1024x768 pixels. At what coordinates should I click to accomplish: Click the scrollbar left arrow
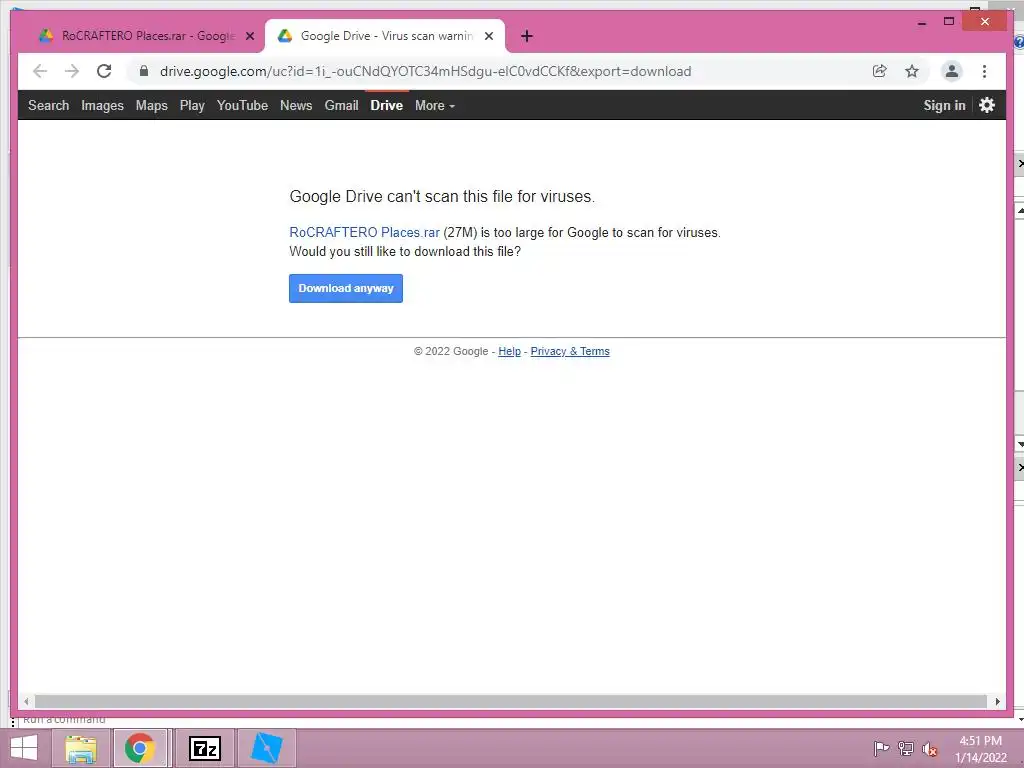click(25, 701)
